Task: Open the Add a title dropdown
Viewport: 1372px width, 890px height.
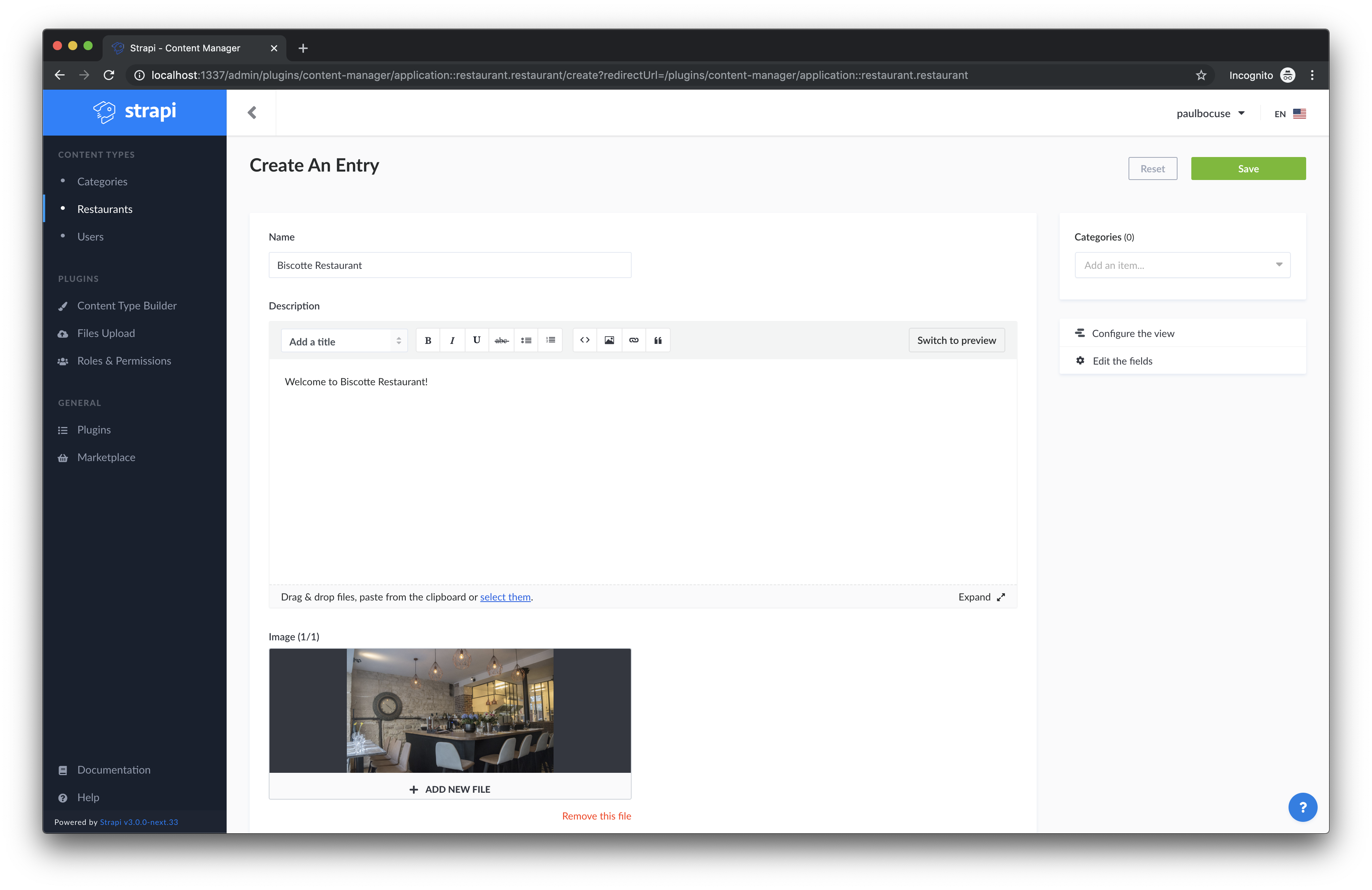Action: 344,342
